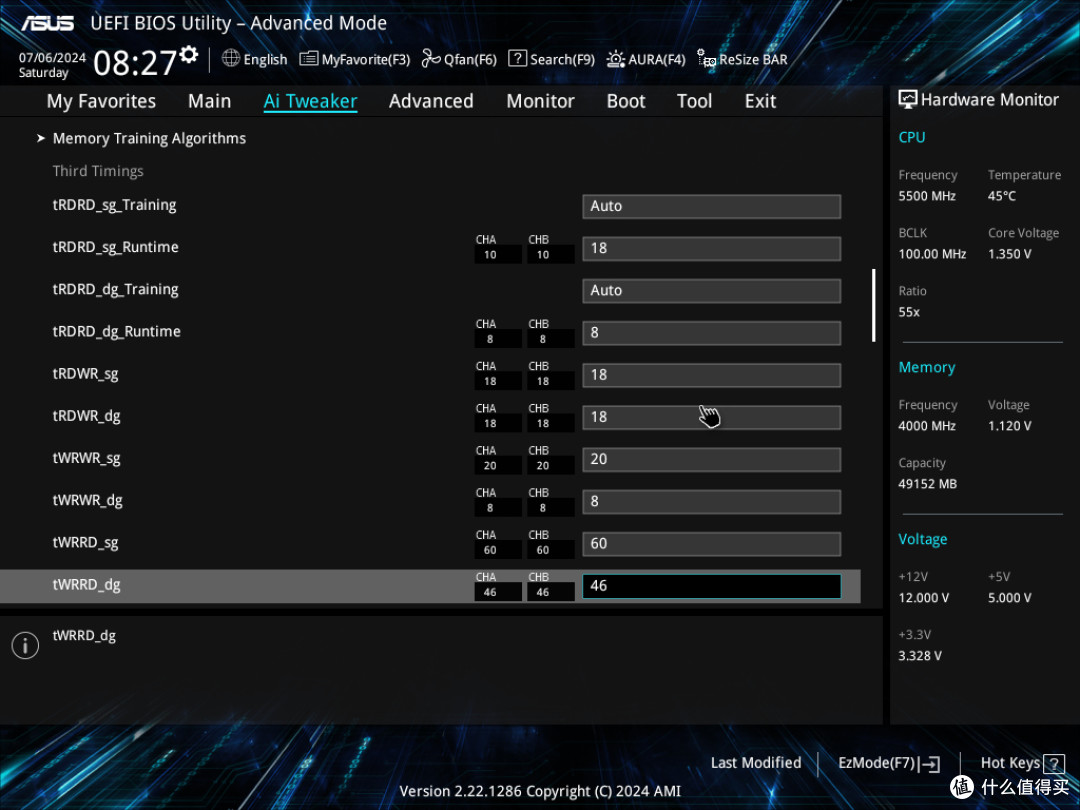Click the EzMode exit arrow icon
Viewport: 1080px width, 810px height.
[929, 763]
